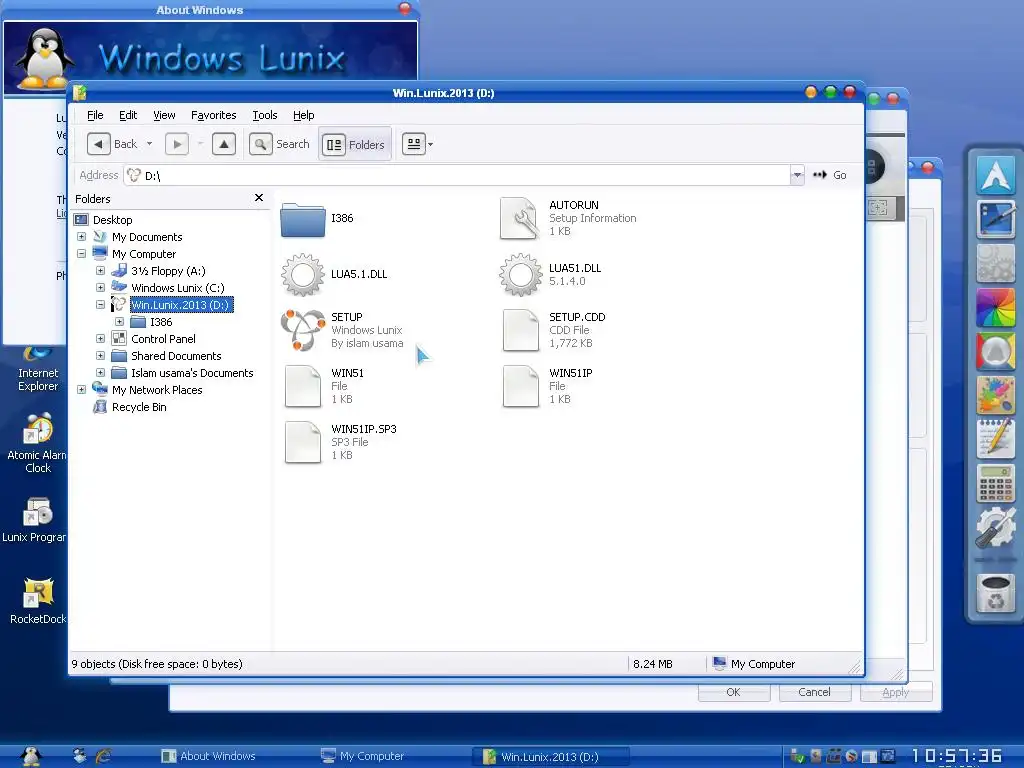This screenshot has width=1024, height=768.
Task: Expand My Network Places node
Action: point(82,390)
